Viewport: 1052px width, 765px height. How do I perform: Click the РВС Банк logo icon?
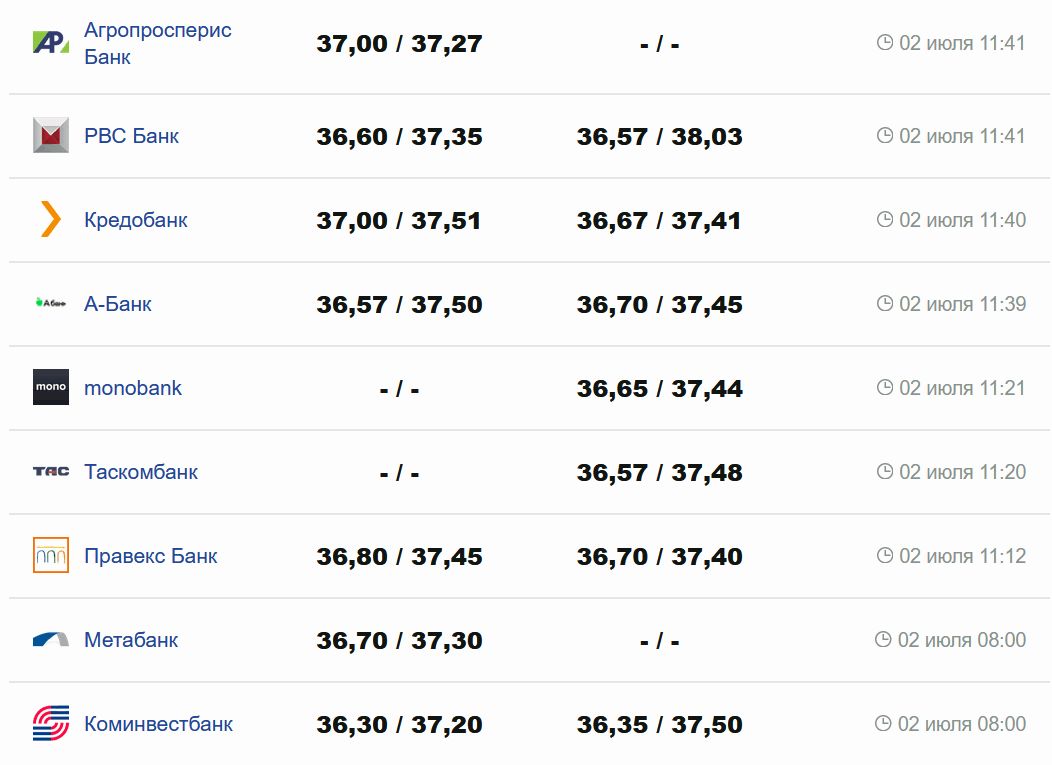50,135
